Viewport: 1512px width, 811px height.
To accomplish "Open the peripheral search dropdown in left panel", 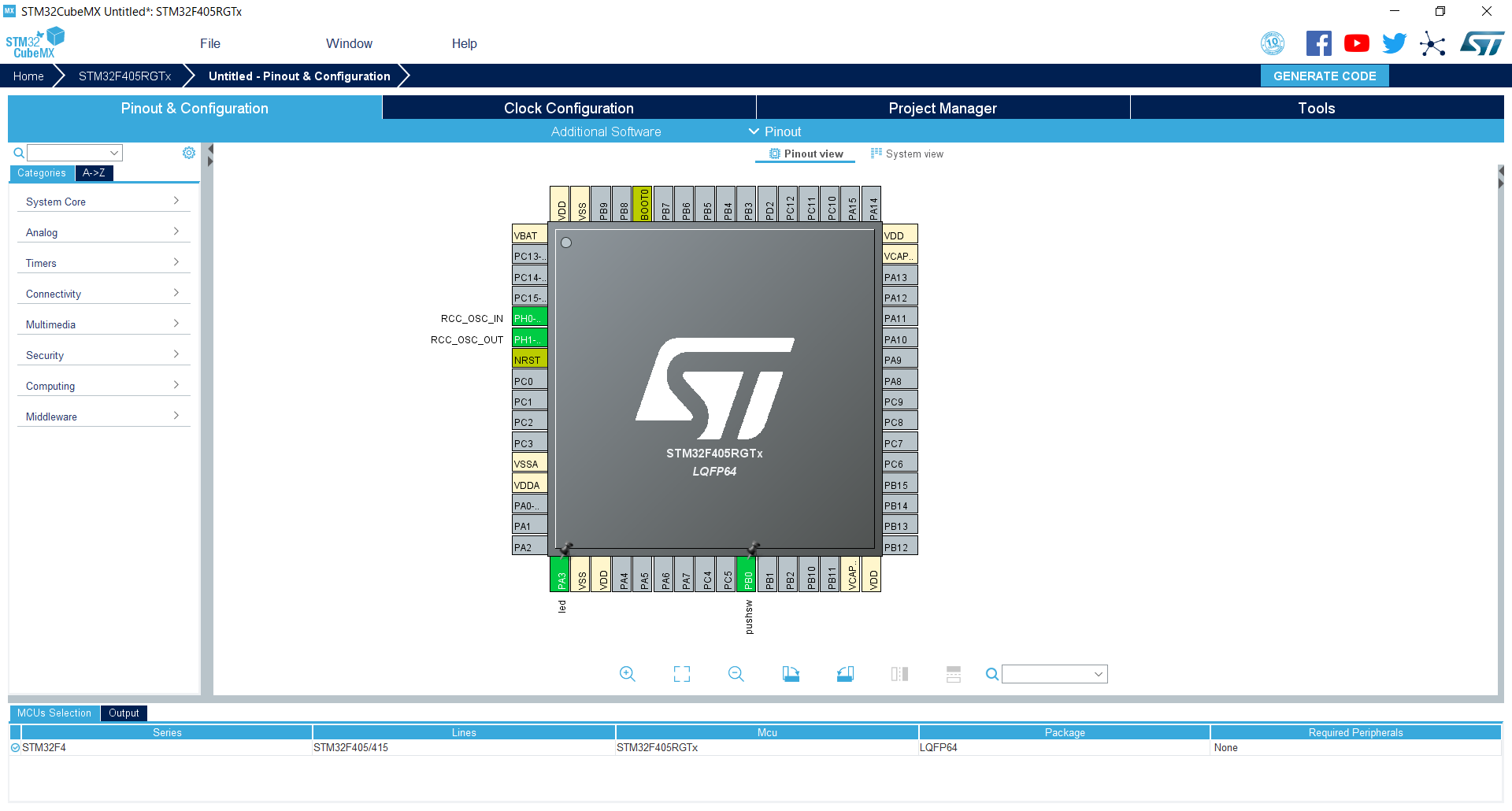I will (x=114, y=153).
